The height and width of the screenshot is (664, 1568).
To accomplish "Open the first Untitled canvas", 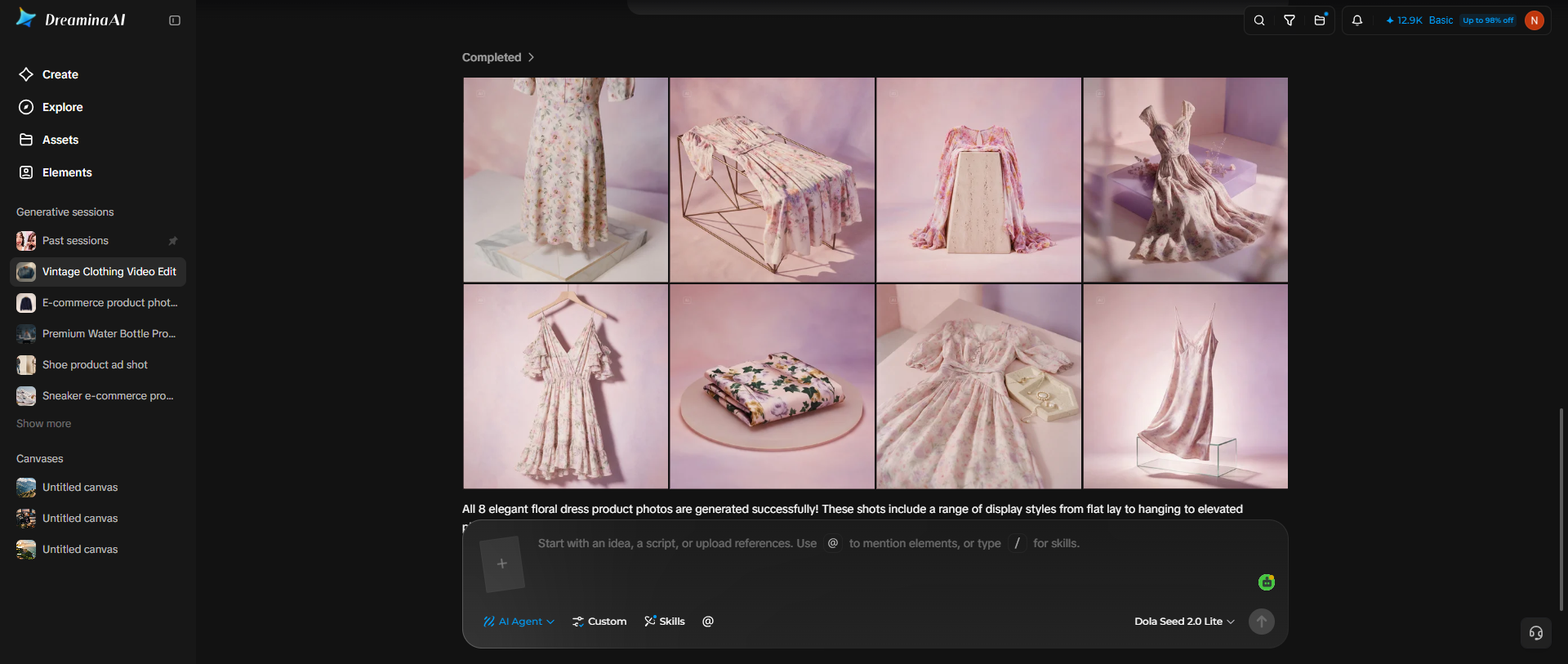I will point(98,488).
